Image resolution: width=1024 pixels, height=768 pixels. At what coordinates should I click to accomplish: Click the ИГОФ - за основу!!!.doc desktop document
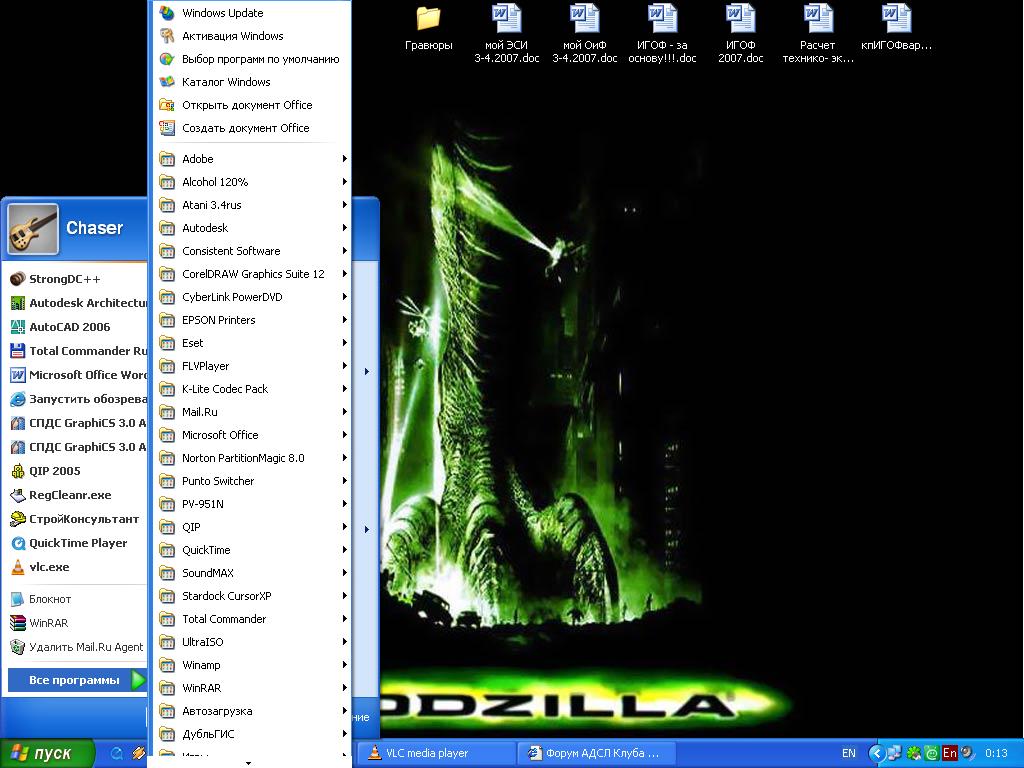point(662,34)
